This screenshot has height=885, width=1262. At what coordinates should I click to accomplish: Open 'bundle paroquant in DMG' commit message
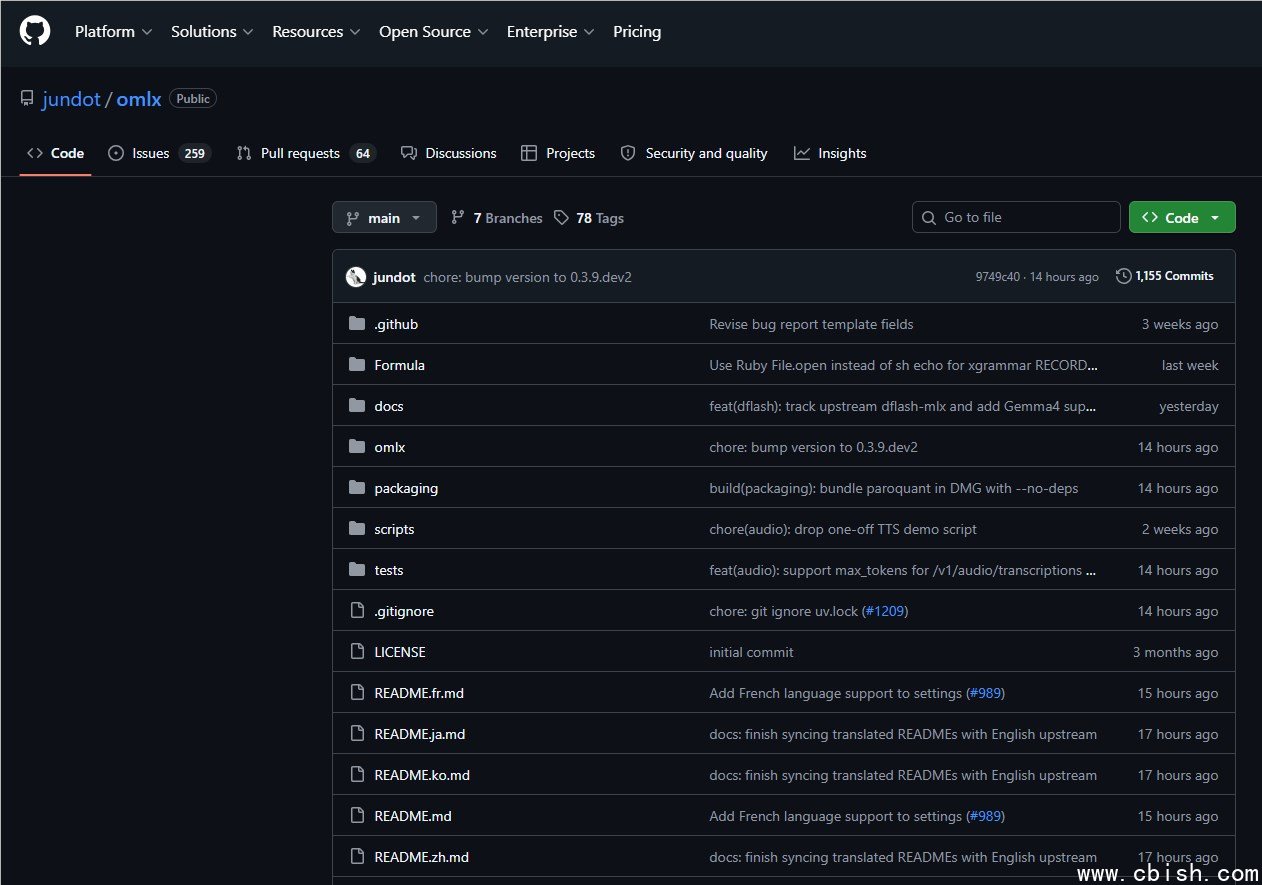click(894, 488)
